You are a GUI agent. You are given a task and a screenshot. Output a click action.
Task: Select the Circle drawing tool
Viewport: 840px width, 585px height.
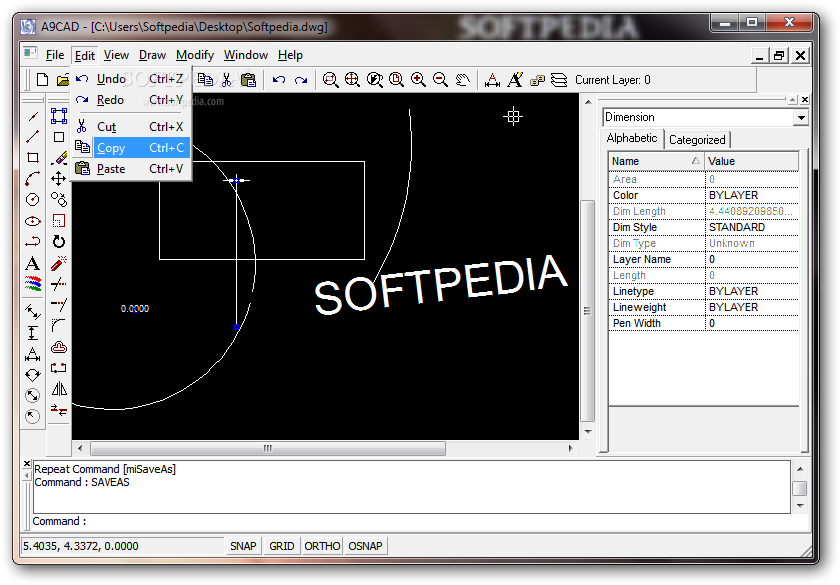33,200
